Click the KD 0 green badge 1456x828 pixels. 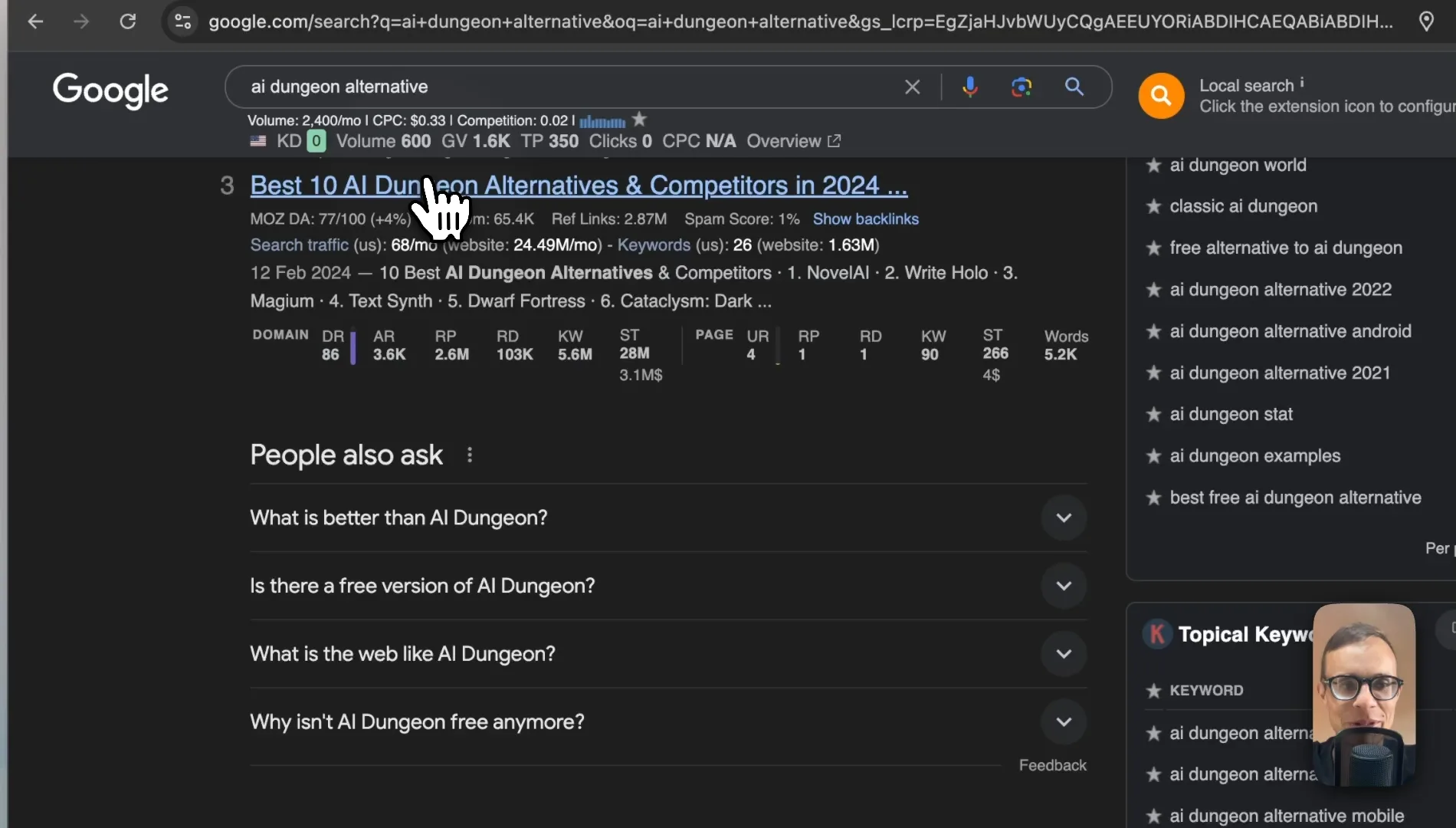click(316, 141)
